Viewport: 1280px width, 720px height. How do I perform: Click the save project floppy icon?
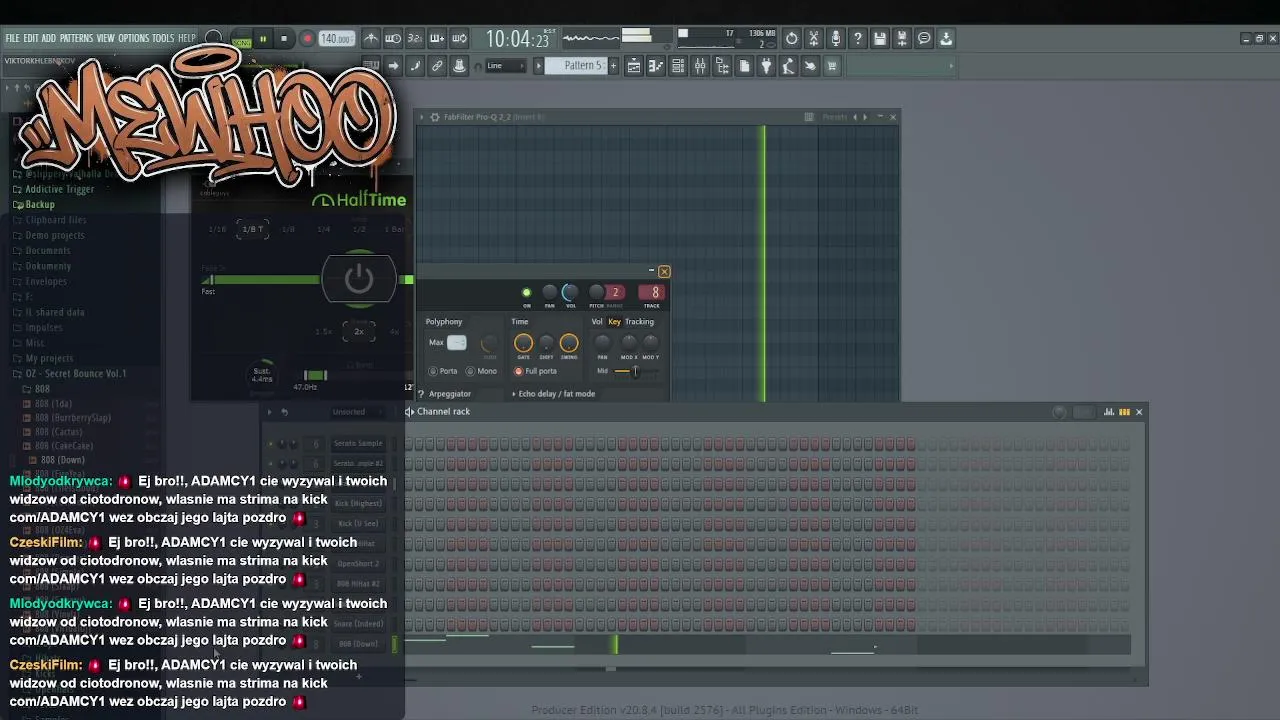(x=879, y=39)
